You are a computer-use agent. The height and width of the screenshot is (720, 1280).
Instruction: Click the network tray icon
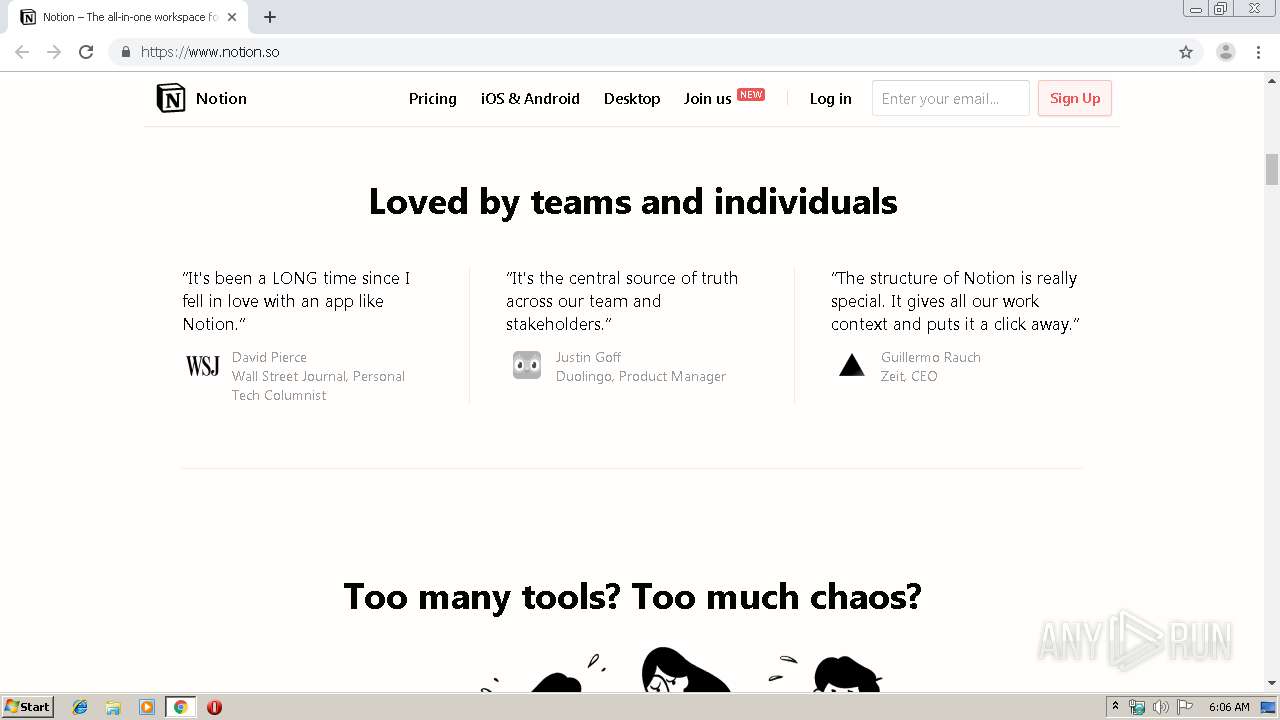coord(1137,707)
